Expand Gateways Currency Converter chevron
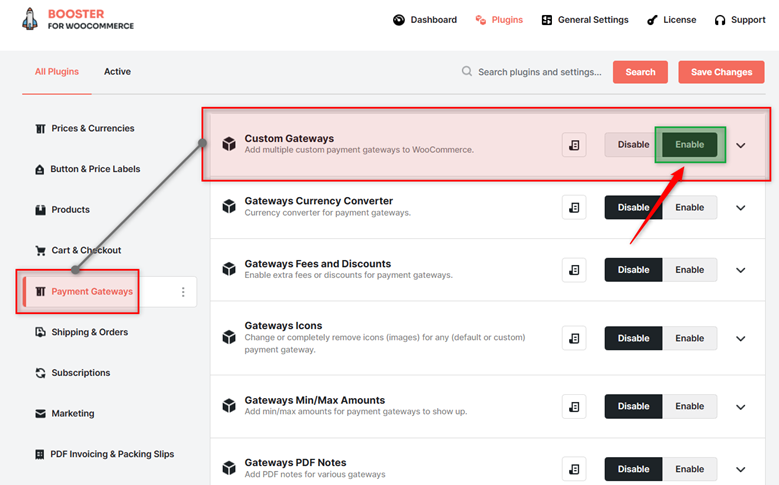Viewport: 779px width, 485px height. click(740, 208)
